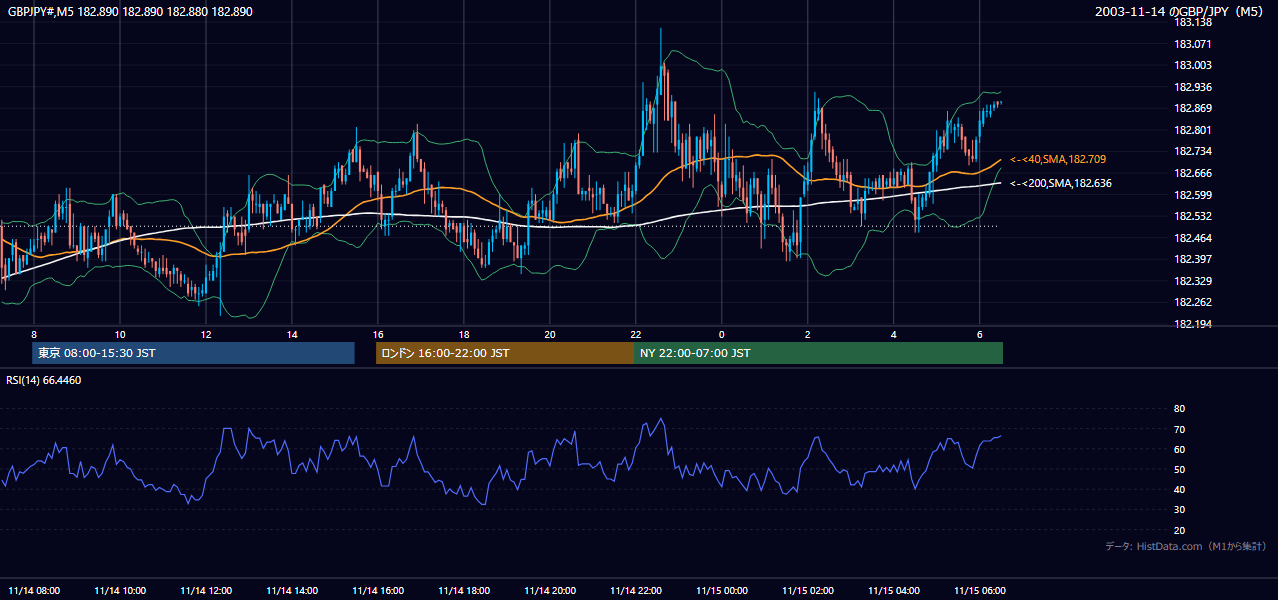Viewport: 1278px width, 600px height.
Task: Click price level 182.801 on the axis
Action: [x=1192, y=130]
